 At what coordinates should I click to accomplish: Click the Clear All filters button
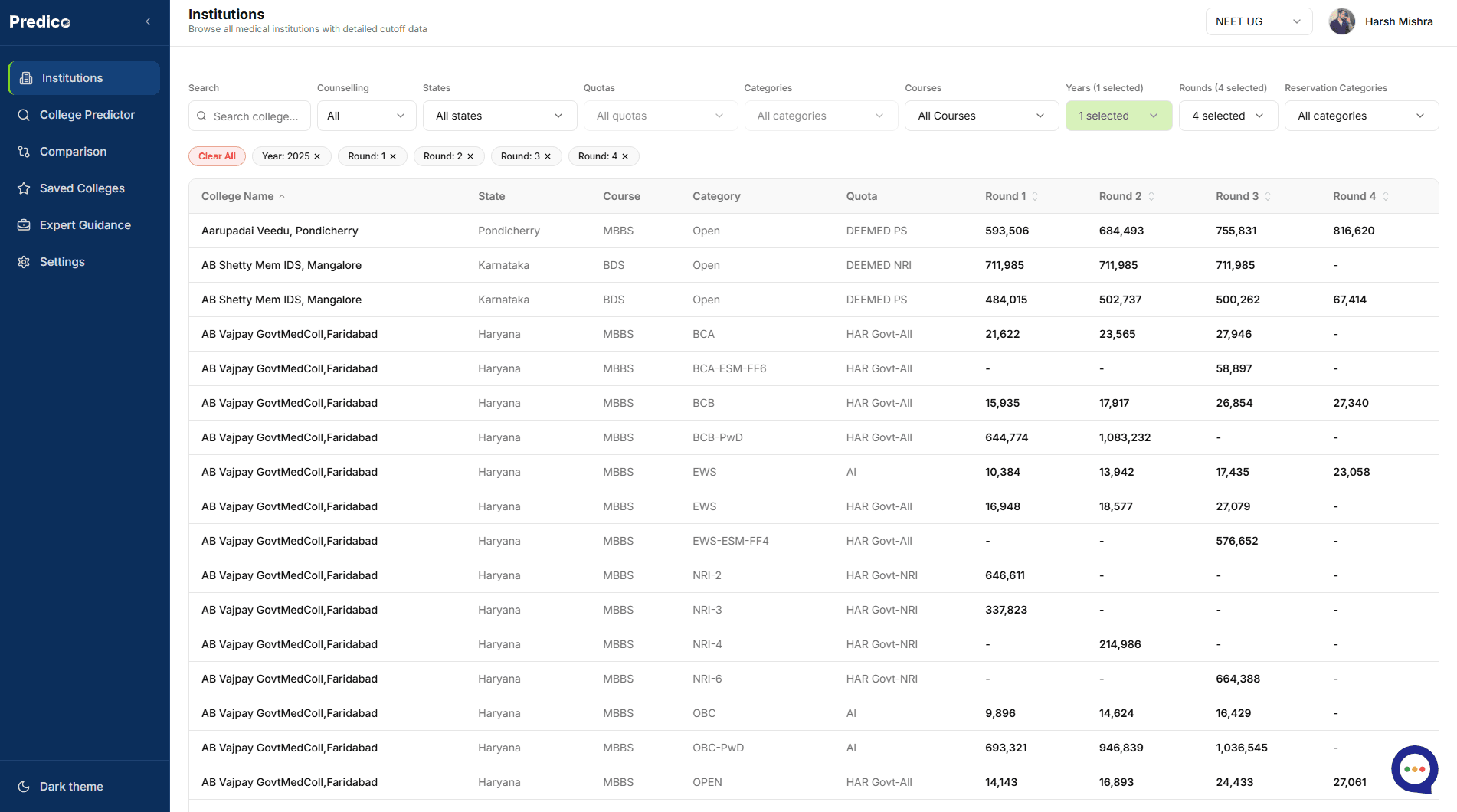coord(217,156)
